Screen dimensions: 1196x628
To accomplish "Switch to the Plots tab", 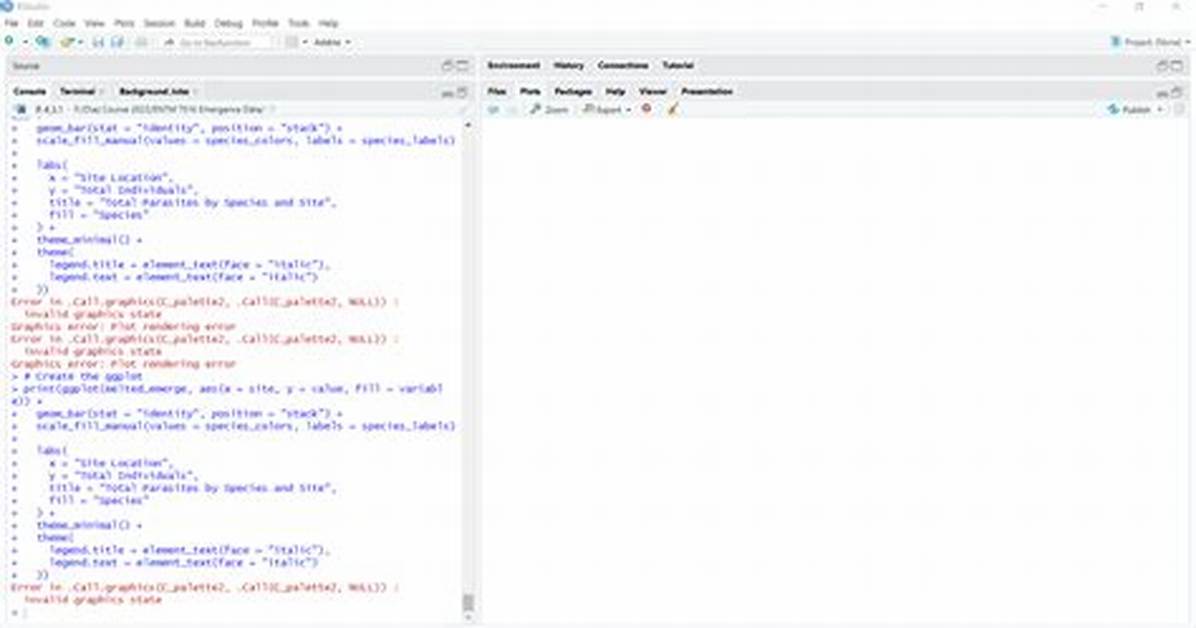I will point(530,92).
